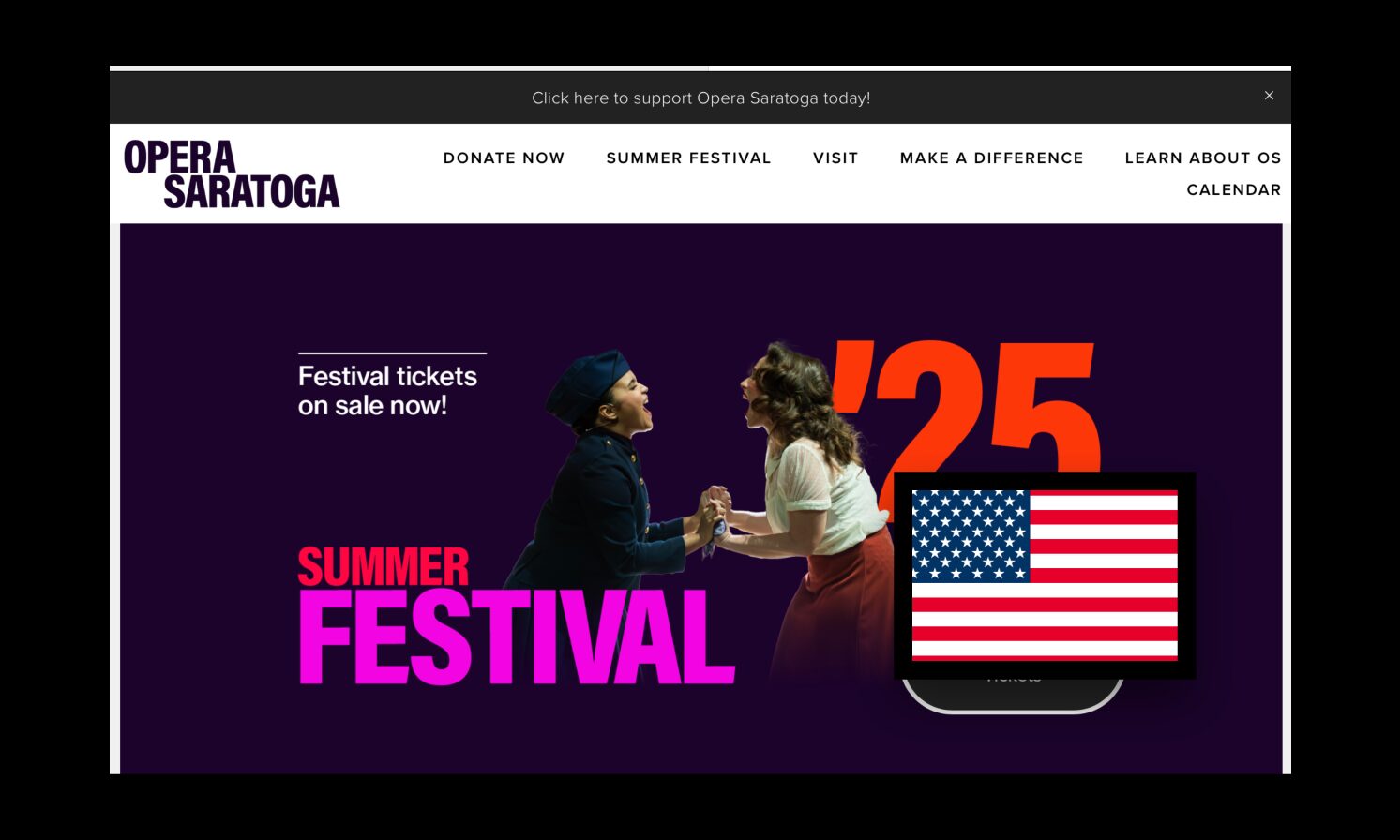Click the white line above Festival tickets

[392, 353]
